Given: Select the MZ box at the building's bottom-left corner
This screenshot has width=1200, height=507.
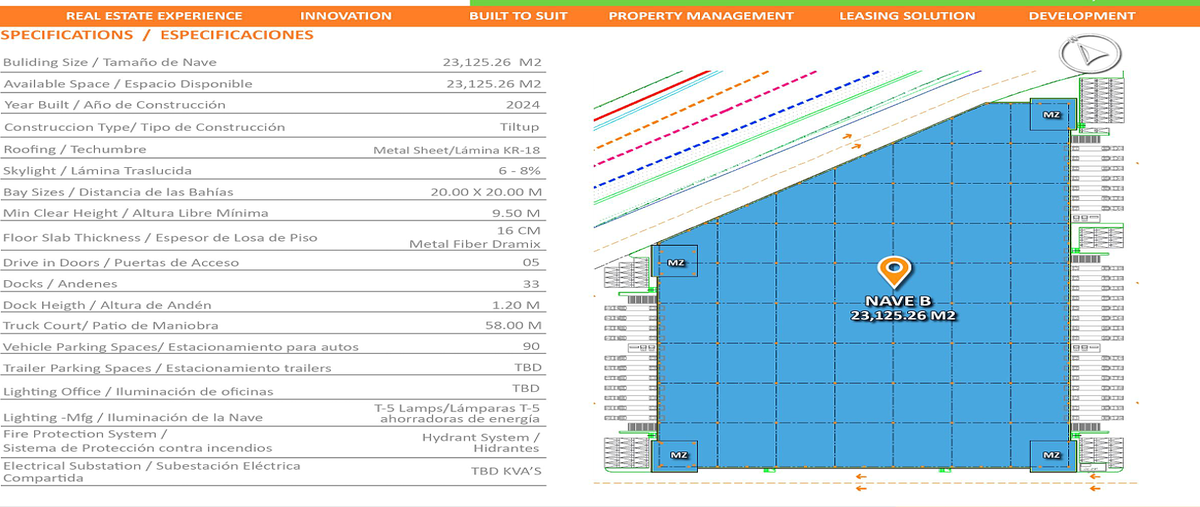Looking at the screenshot, I should [x=679, y=455].
